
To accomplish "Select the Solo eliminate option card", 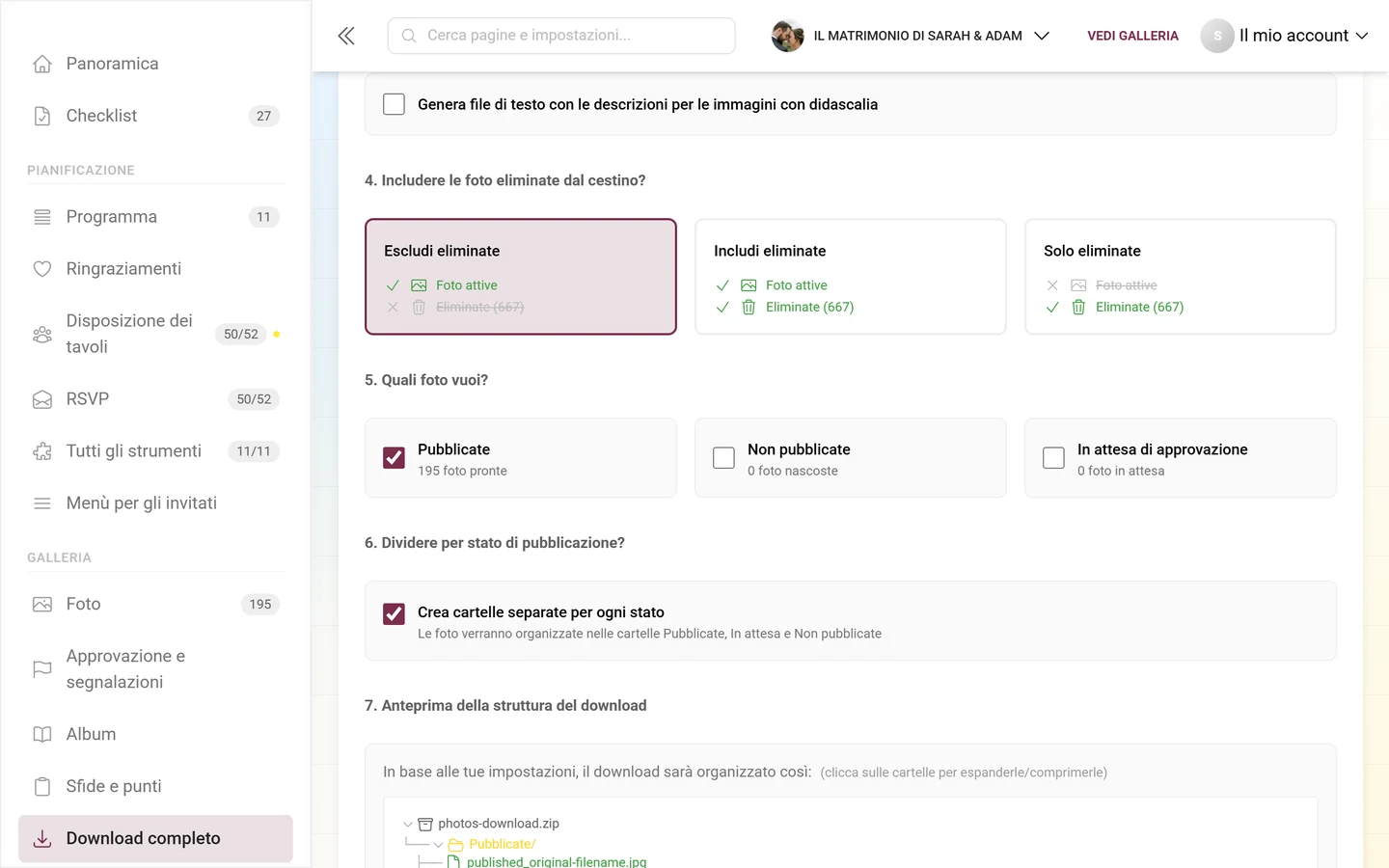I will tap(1181, 277).
